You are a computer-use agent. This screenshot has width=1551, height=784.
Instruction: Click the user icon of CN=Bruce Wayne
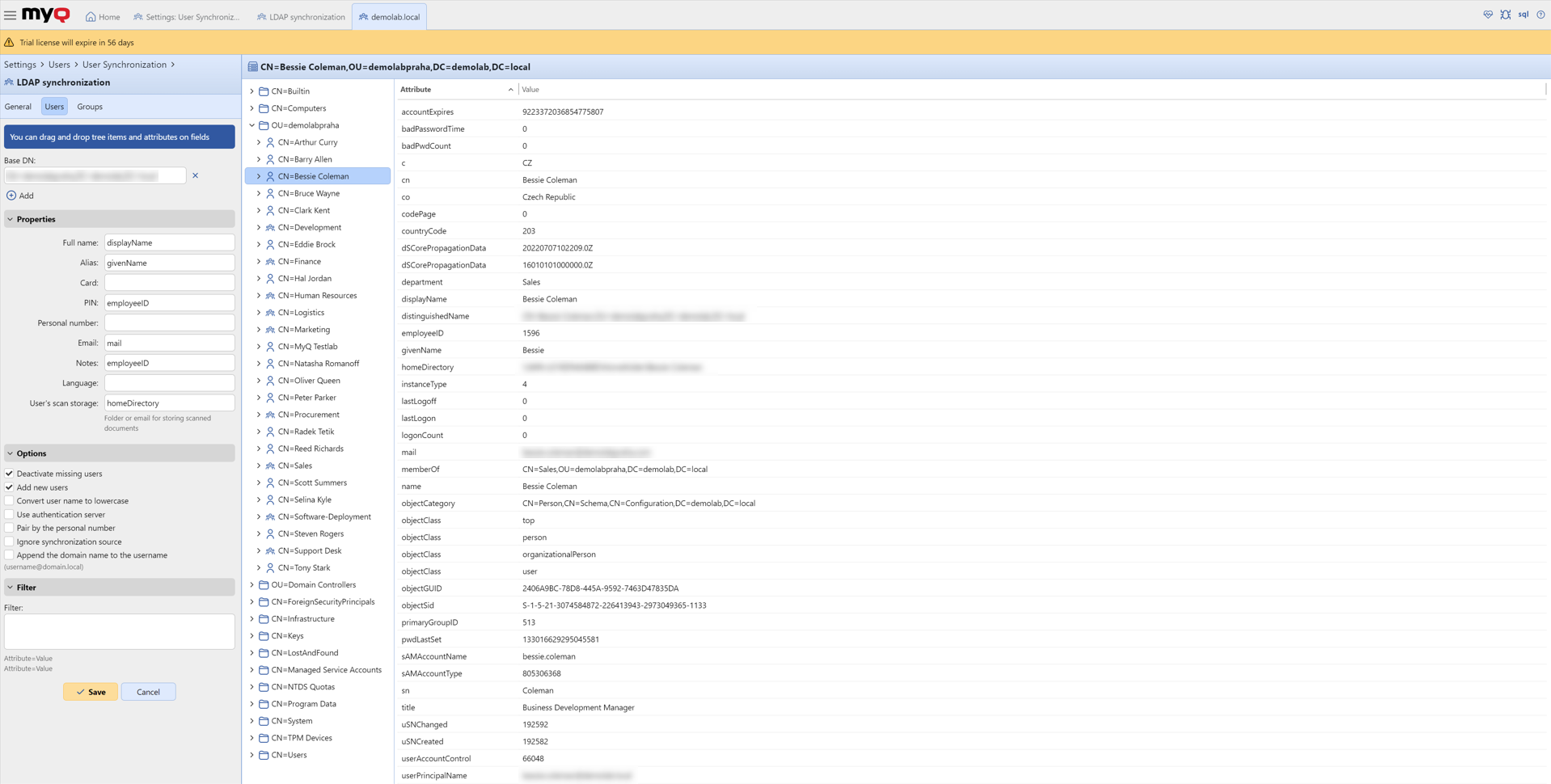pos(270,194)
